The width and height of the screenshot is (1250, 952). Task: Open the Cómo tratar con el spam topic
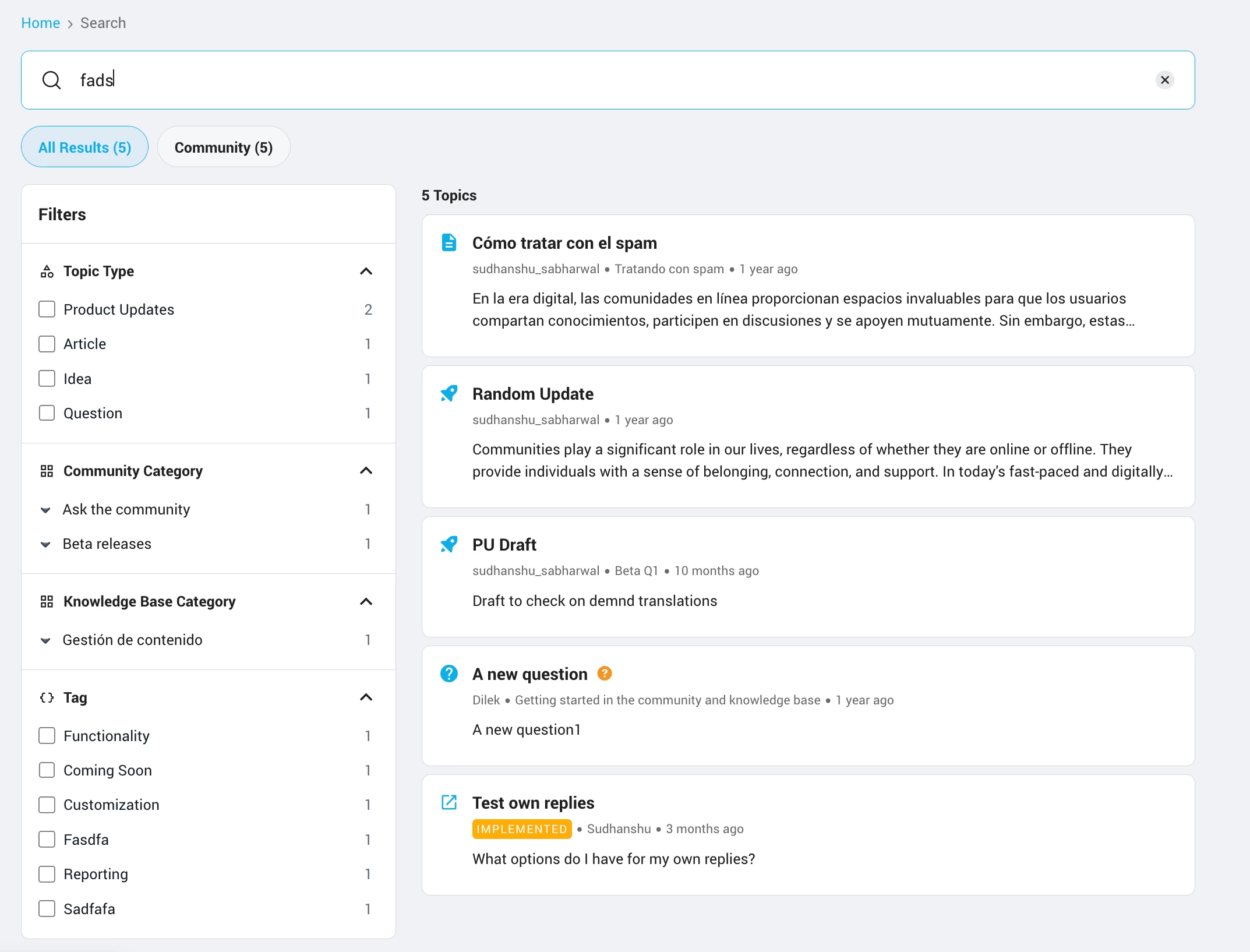pos(564,243)
